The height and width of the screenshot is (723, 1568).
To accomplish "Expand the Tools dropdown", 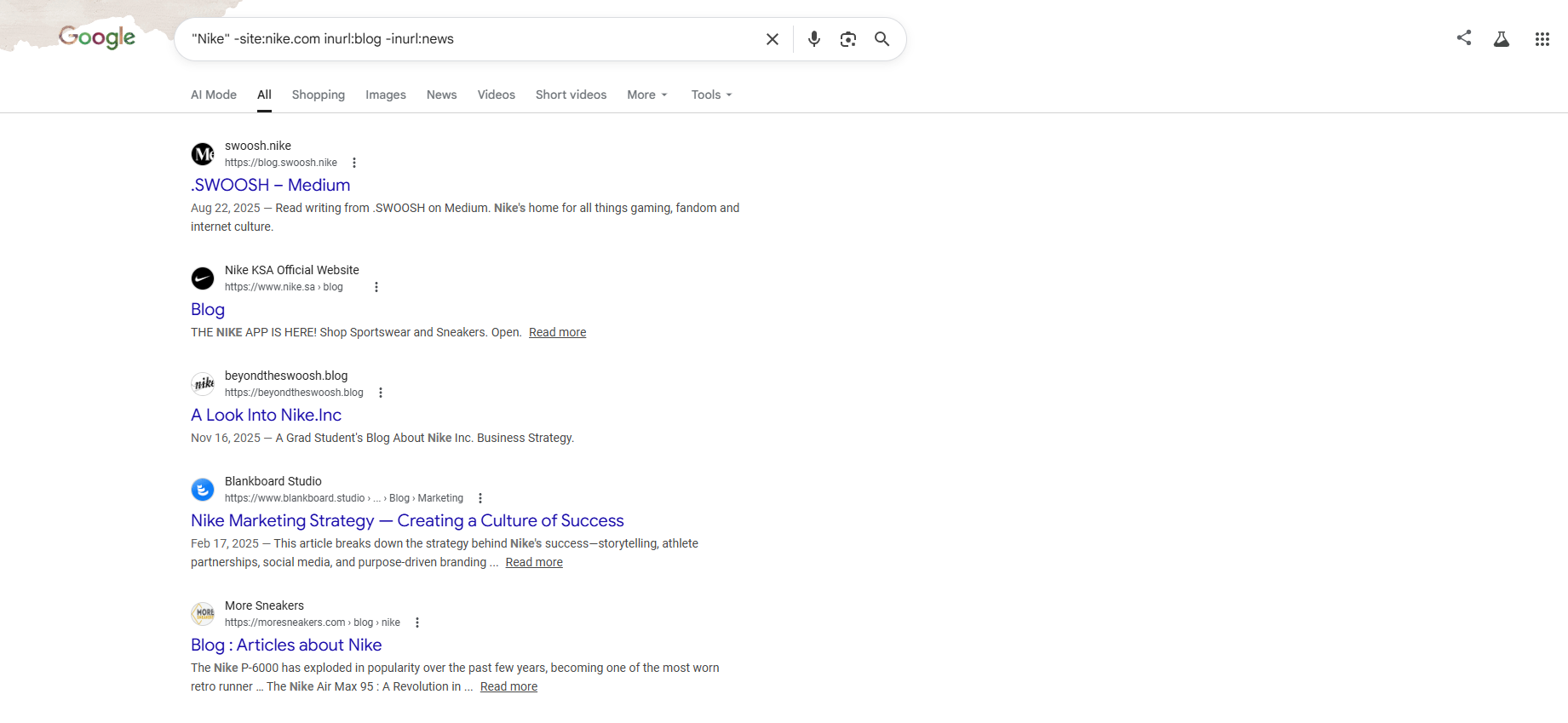I will 712,95.
